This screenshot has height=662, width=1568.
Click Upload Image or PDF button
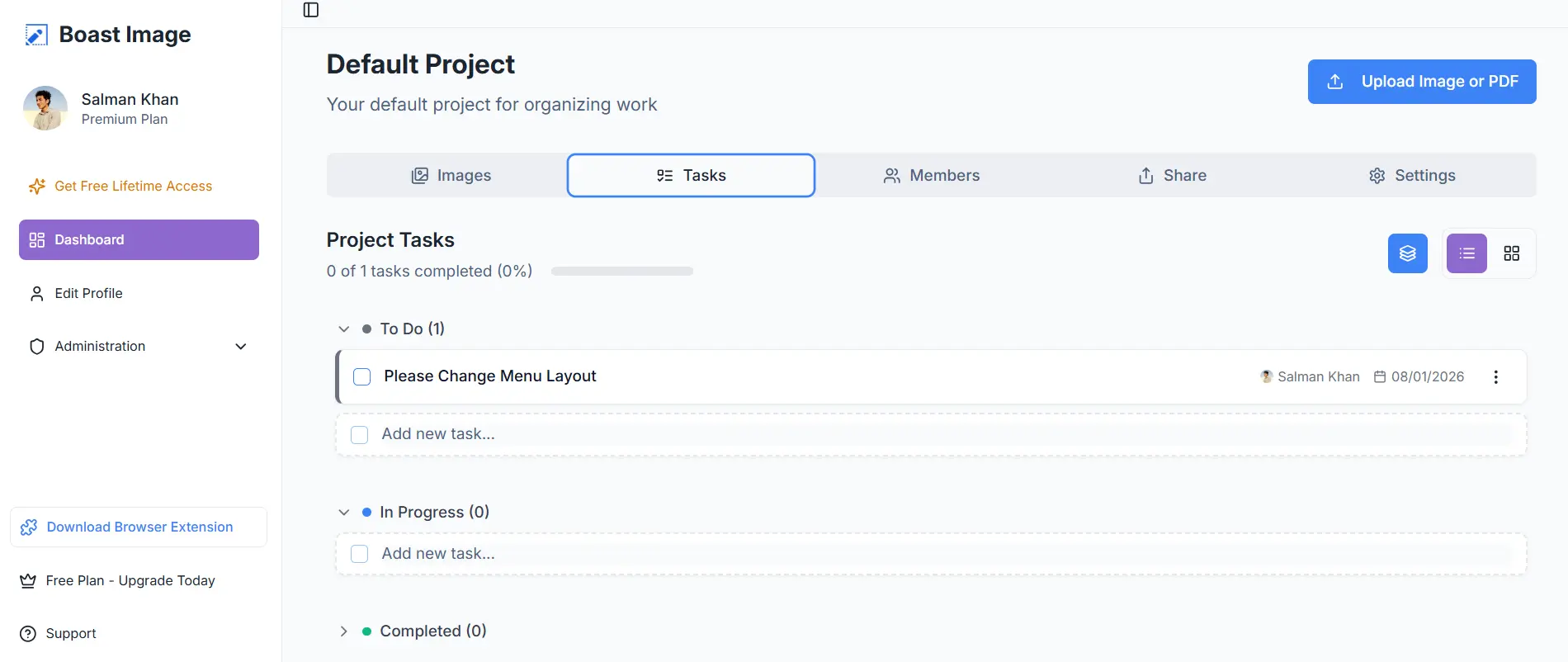(x=1421, y=81)
